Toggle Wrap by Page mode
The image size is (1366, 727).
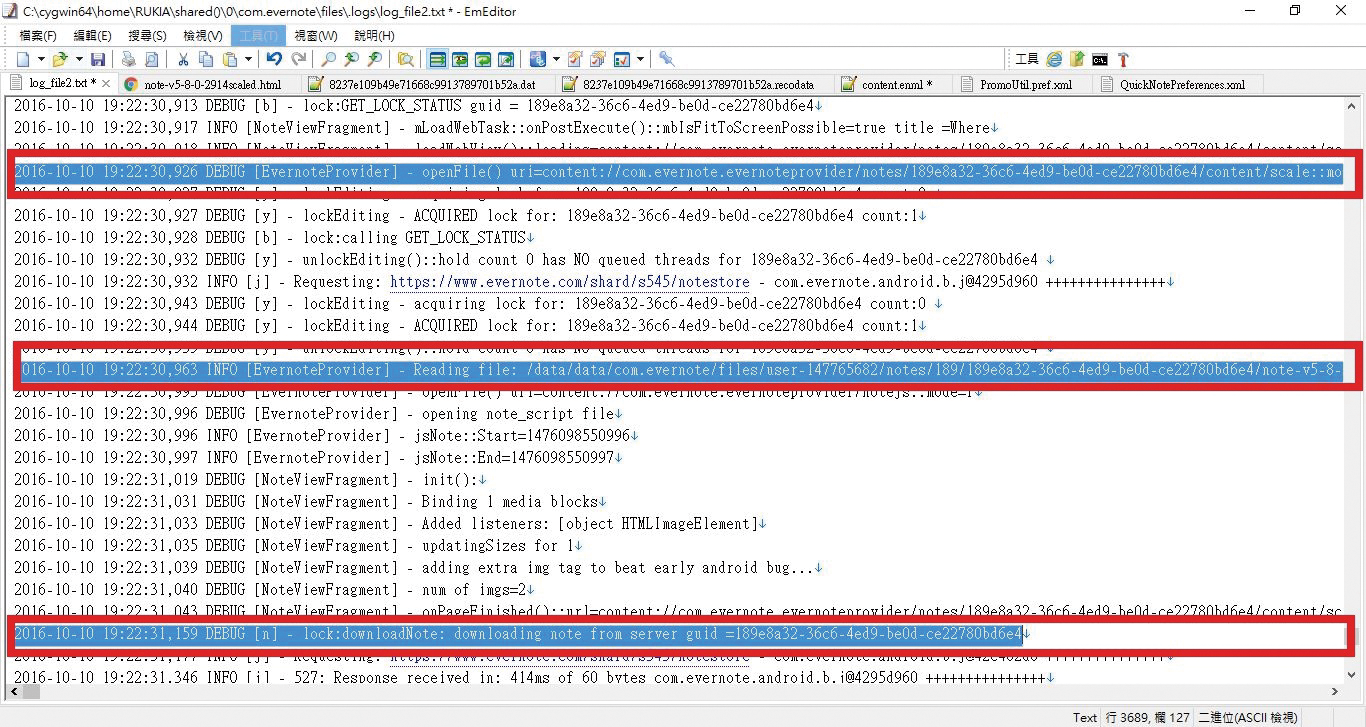tap(506, 59)
